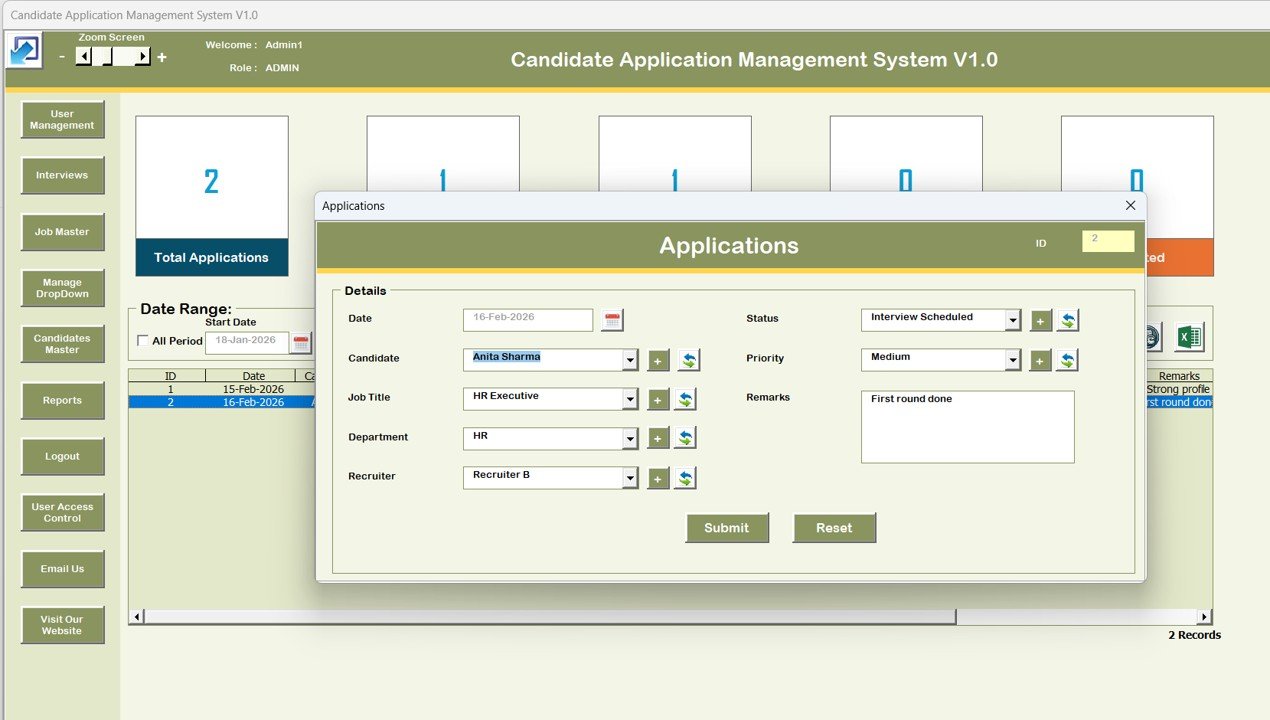Go to Candidates Master in the sidebar

(62, 344)
